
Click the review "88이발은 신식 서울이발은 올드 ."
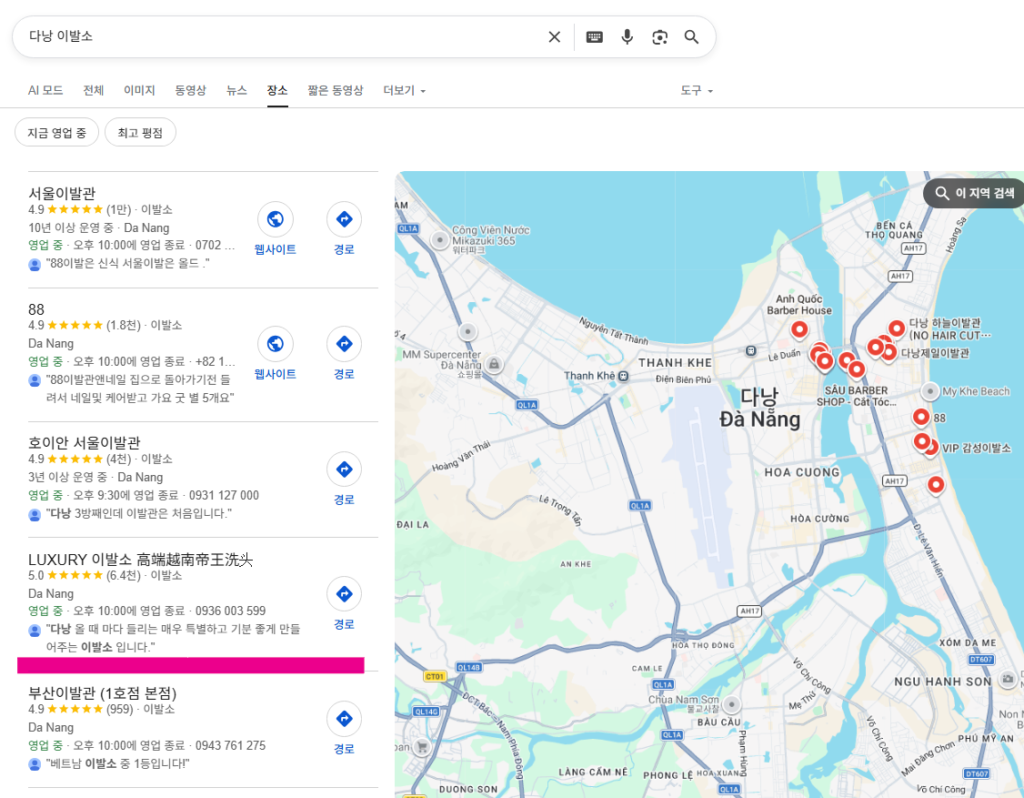[x=128, y=263]
